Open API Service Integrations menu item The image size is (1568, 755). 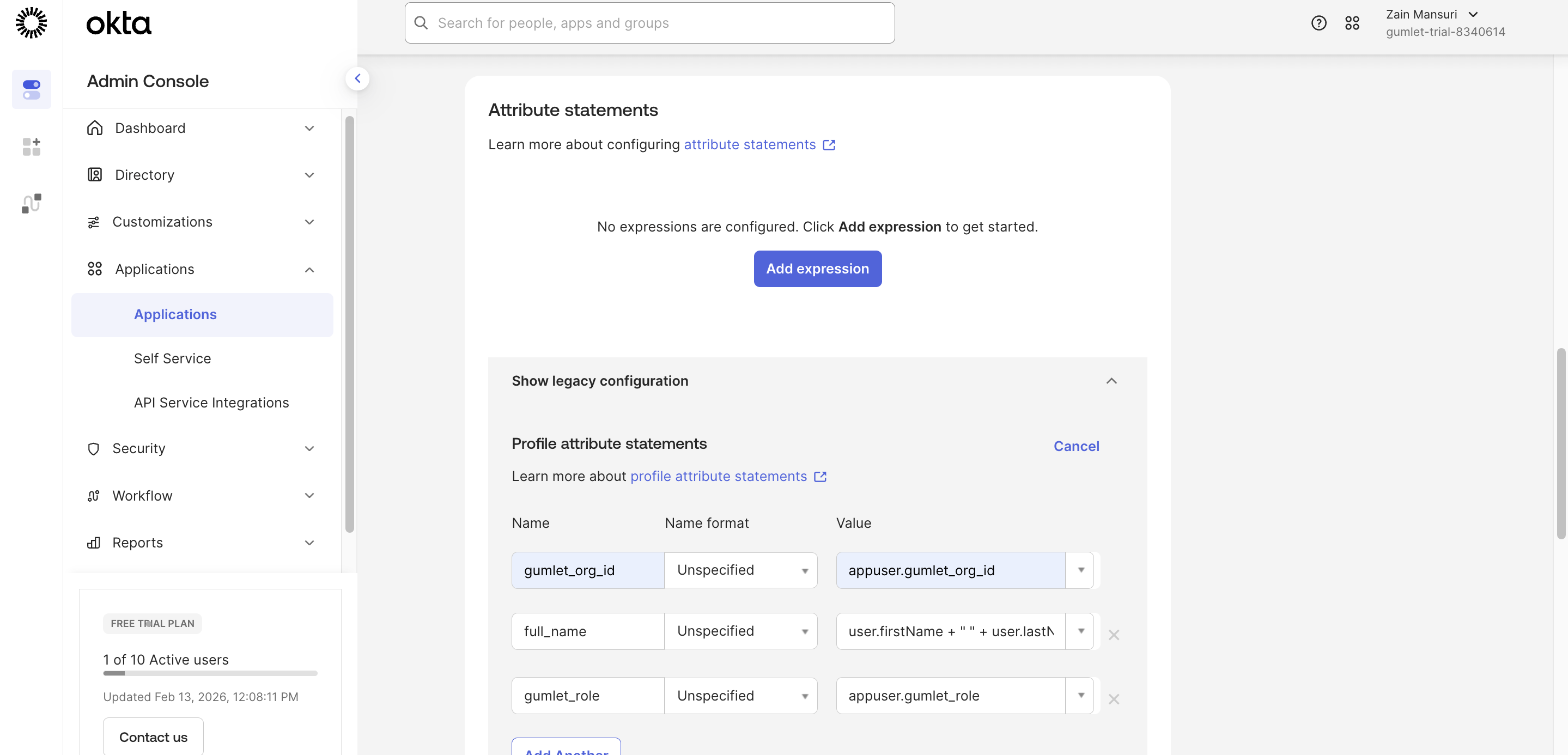(211, 403)
